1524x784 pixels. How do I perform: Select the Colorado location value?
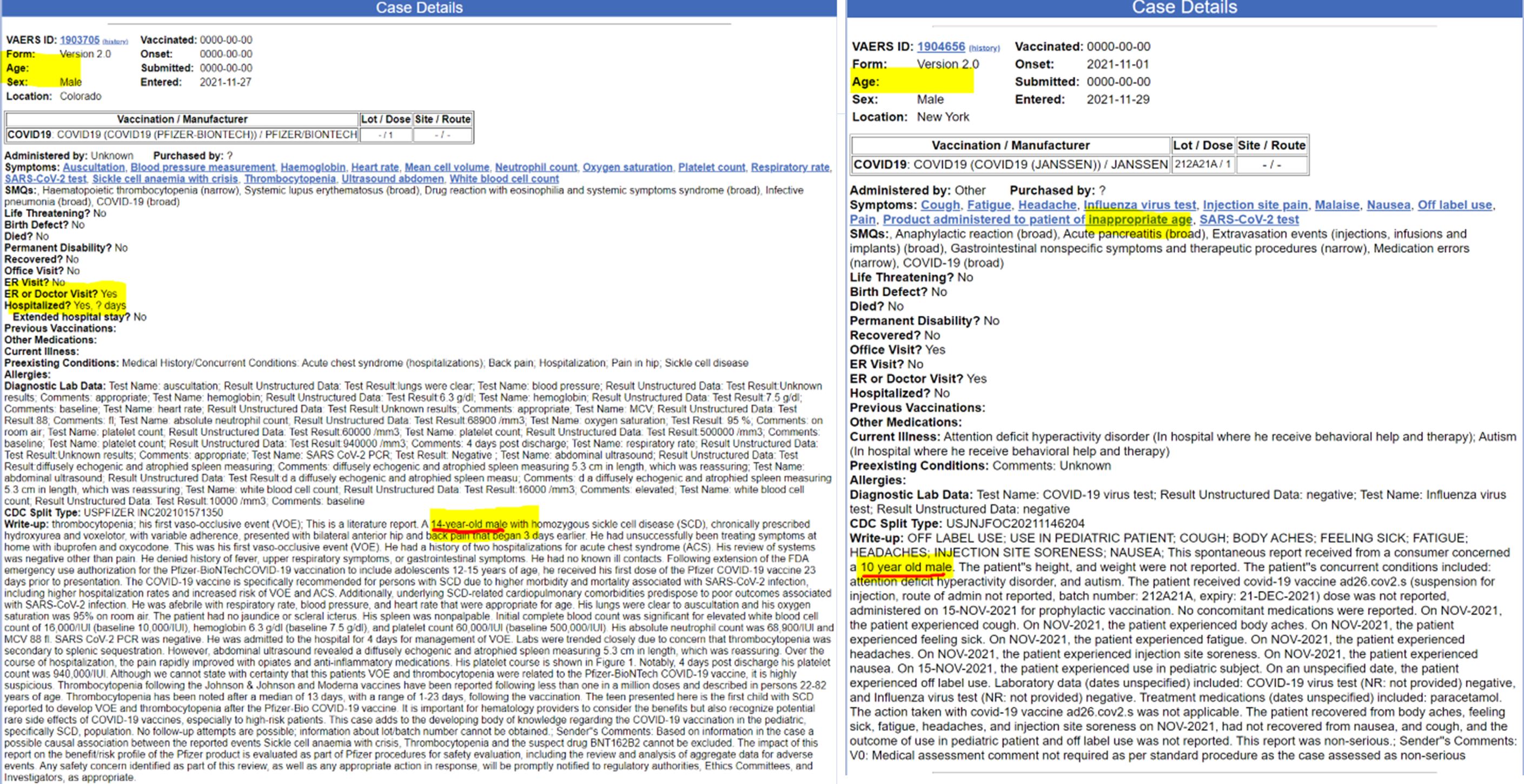coord(81,96)
